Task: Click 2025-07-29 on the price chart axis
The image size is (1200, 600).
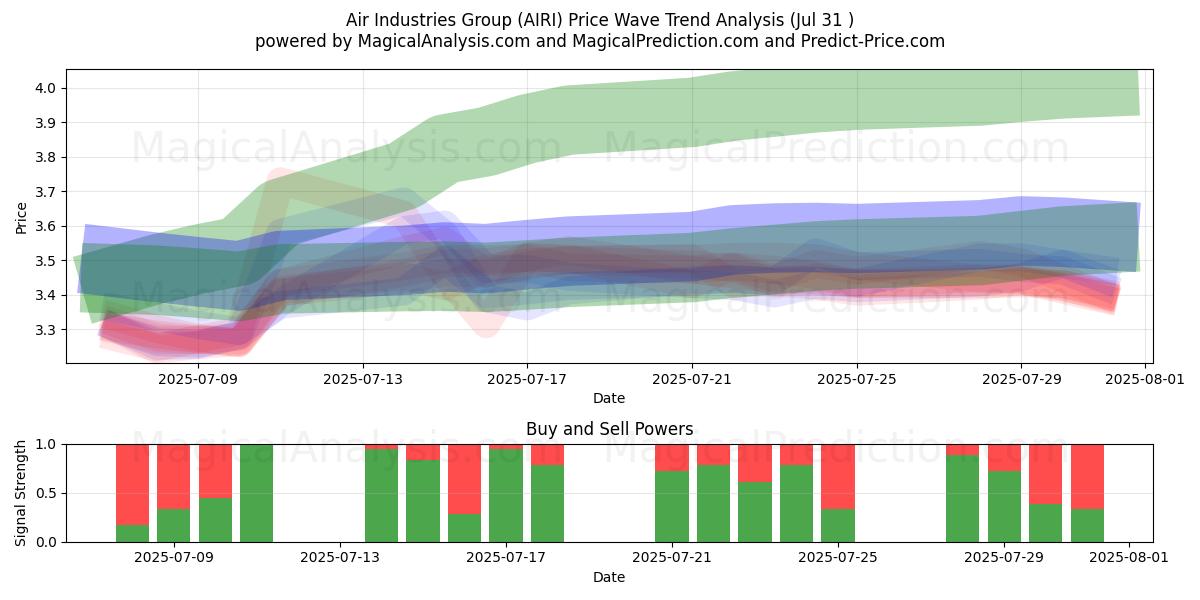Action: tap(1021, 380)
